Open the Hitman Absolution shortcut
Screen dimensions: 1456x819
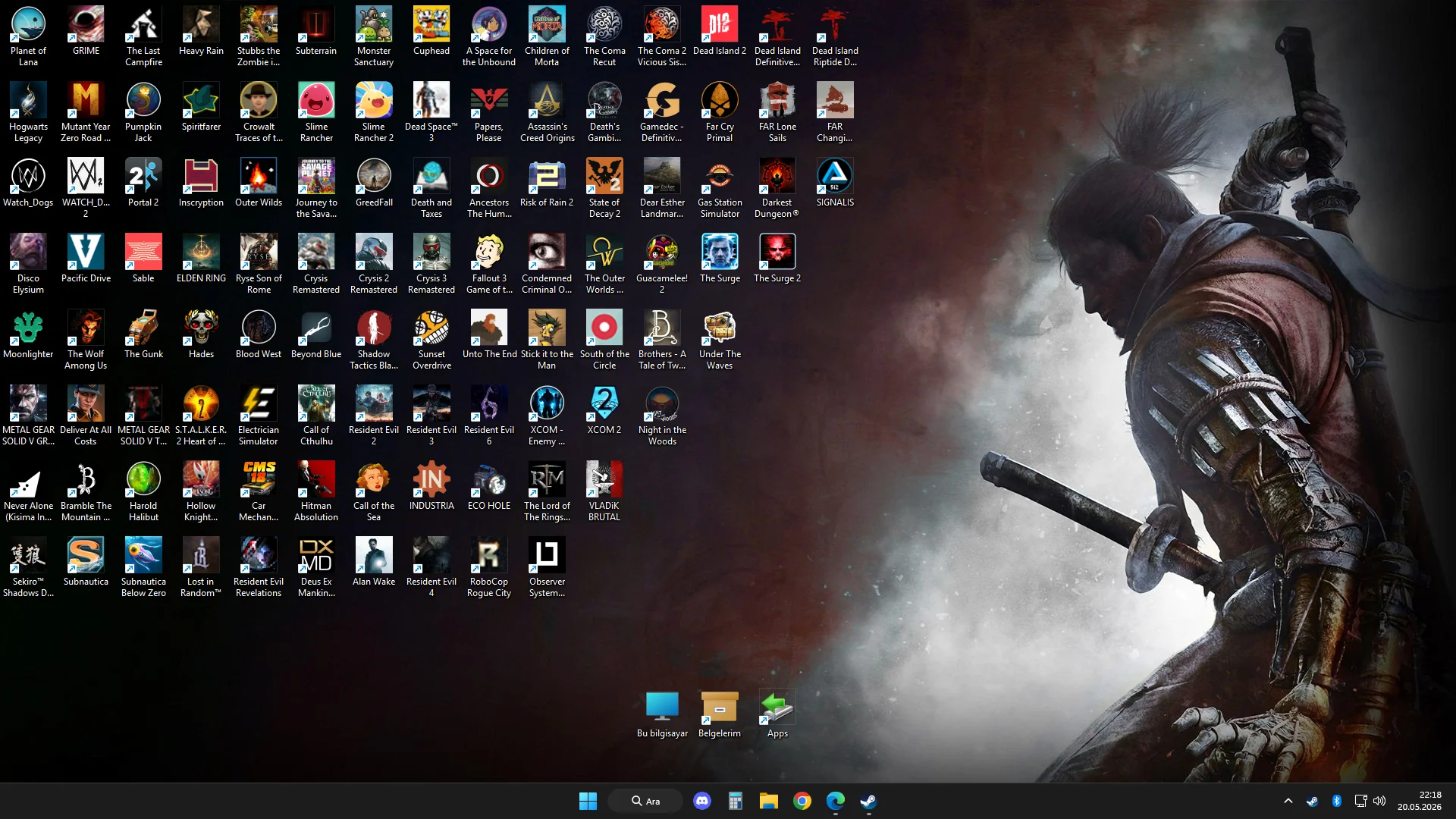(x=316, y=491)
